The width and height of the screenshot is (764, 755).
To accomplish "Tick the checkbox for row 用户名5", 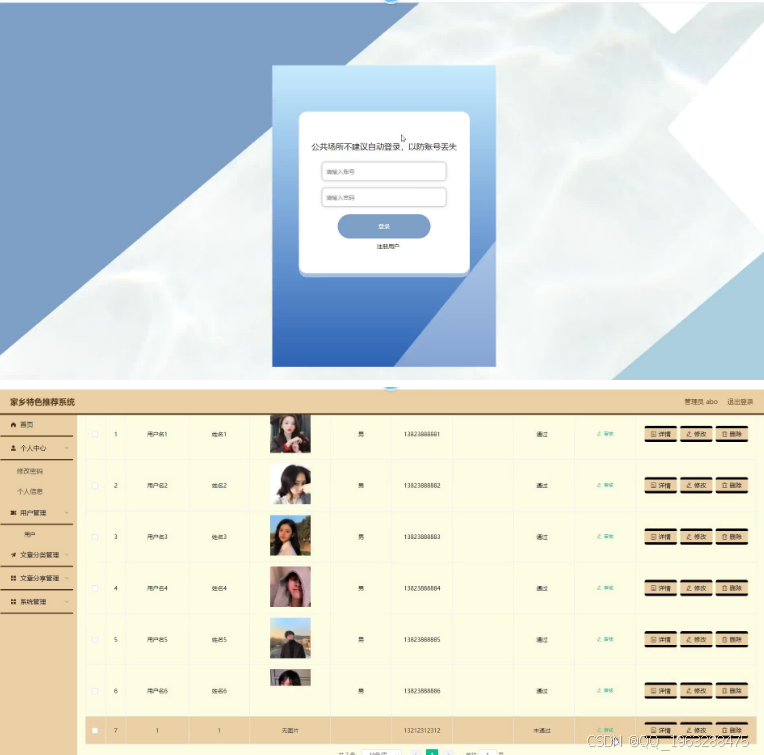I will [95, 640].
